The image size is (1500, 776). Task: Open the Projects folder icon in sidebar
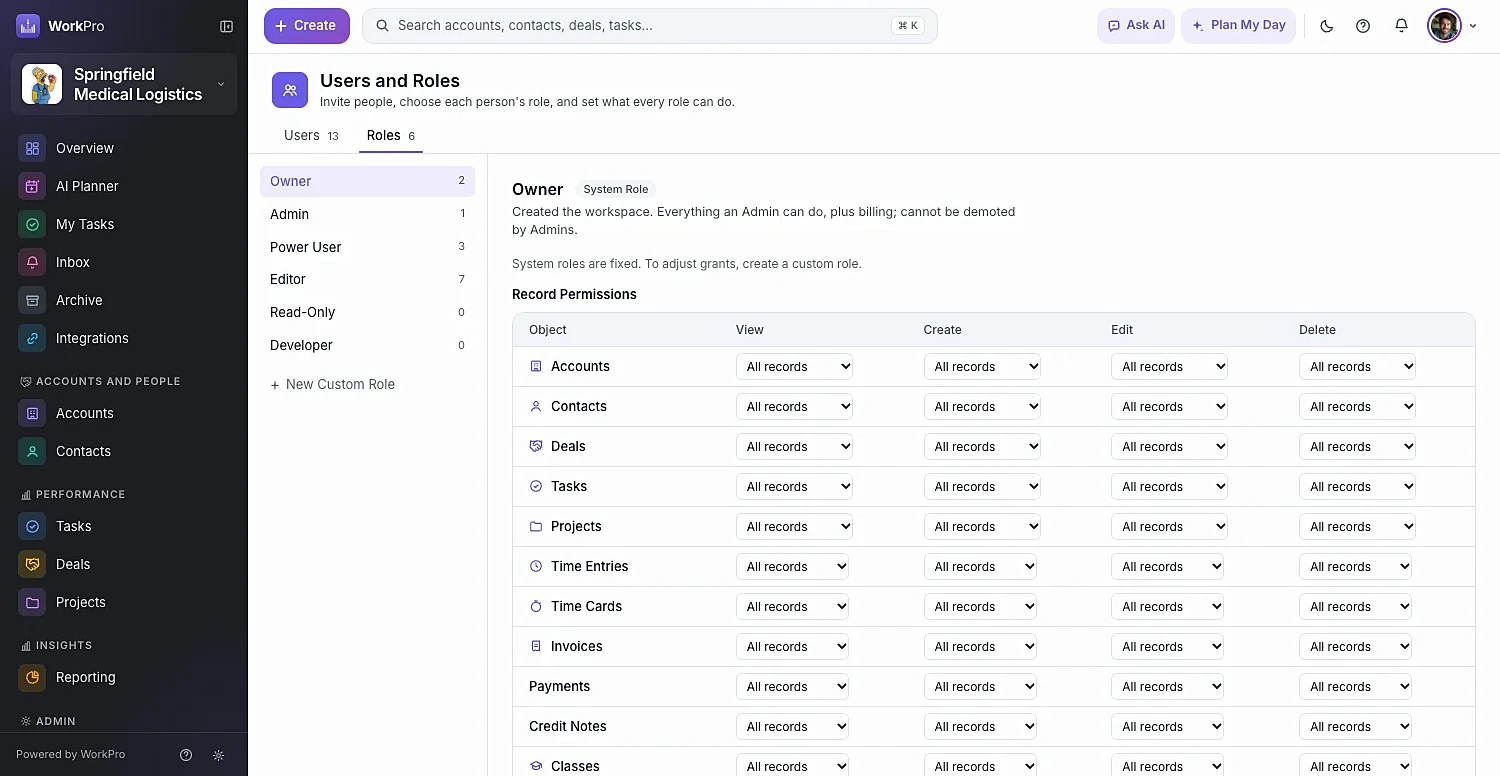pyautogui.click(x=32, y=602)
